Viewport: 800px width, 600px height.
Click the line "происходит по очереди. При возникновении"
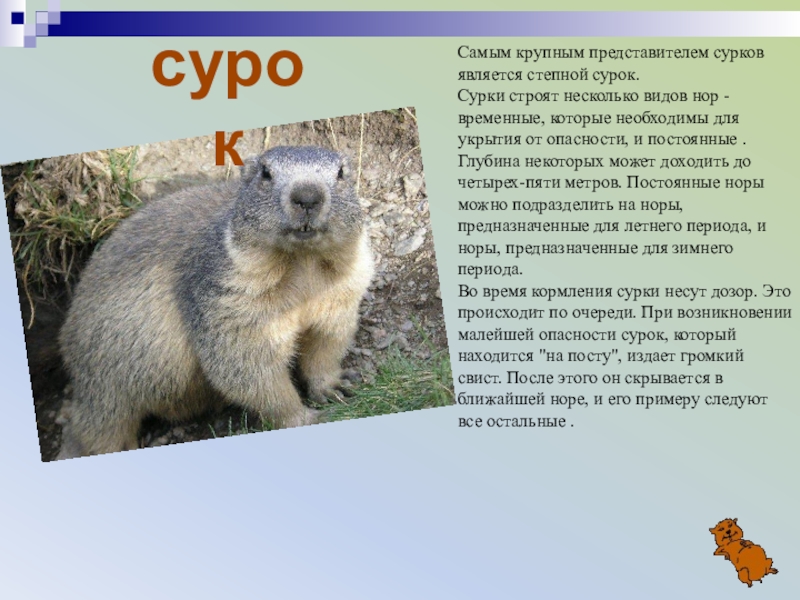point(624,312)
